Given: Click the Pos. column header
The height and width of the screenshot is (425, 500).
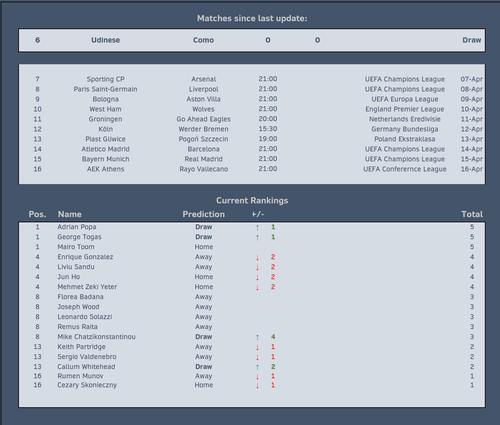Looking at the screenshot, I should click(x=37, y=214).
